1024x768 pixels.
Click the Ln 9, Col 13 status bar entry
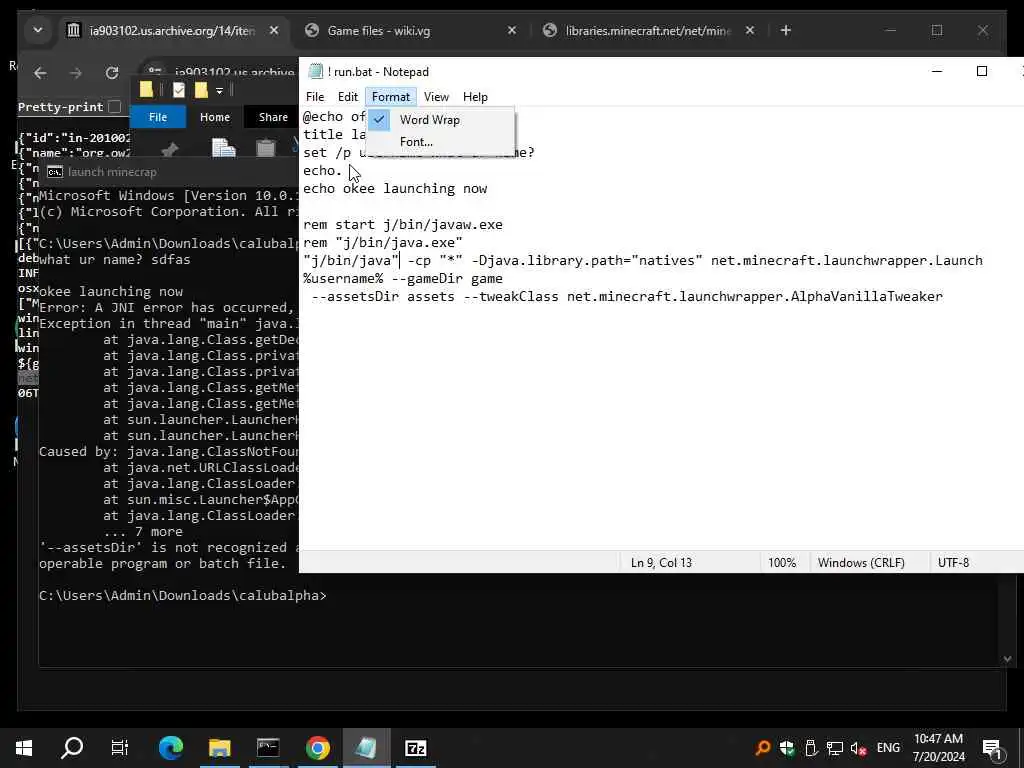661,562
